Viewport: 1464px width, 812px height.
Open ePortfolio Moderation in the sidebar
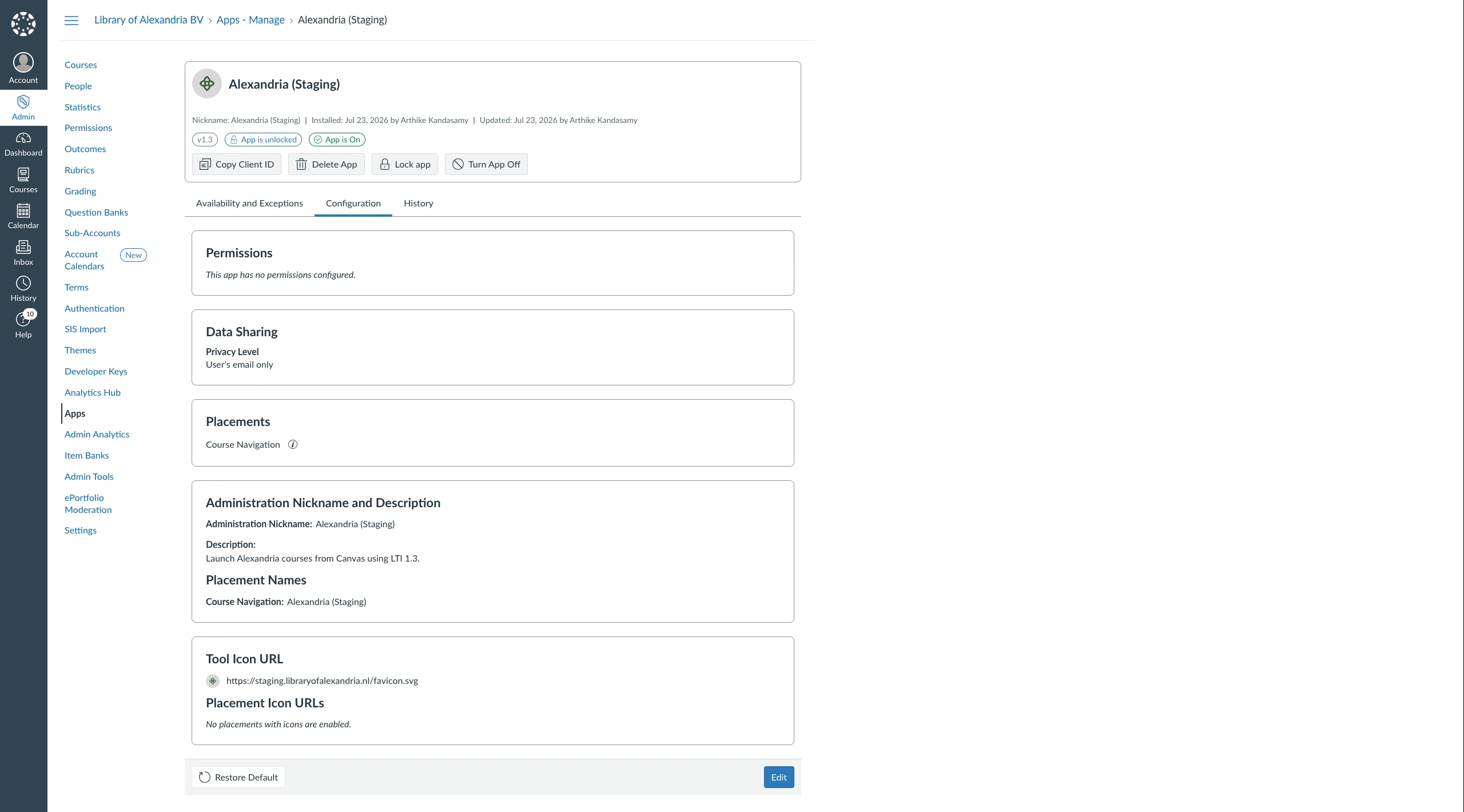coord(88,504)
